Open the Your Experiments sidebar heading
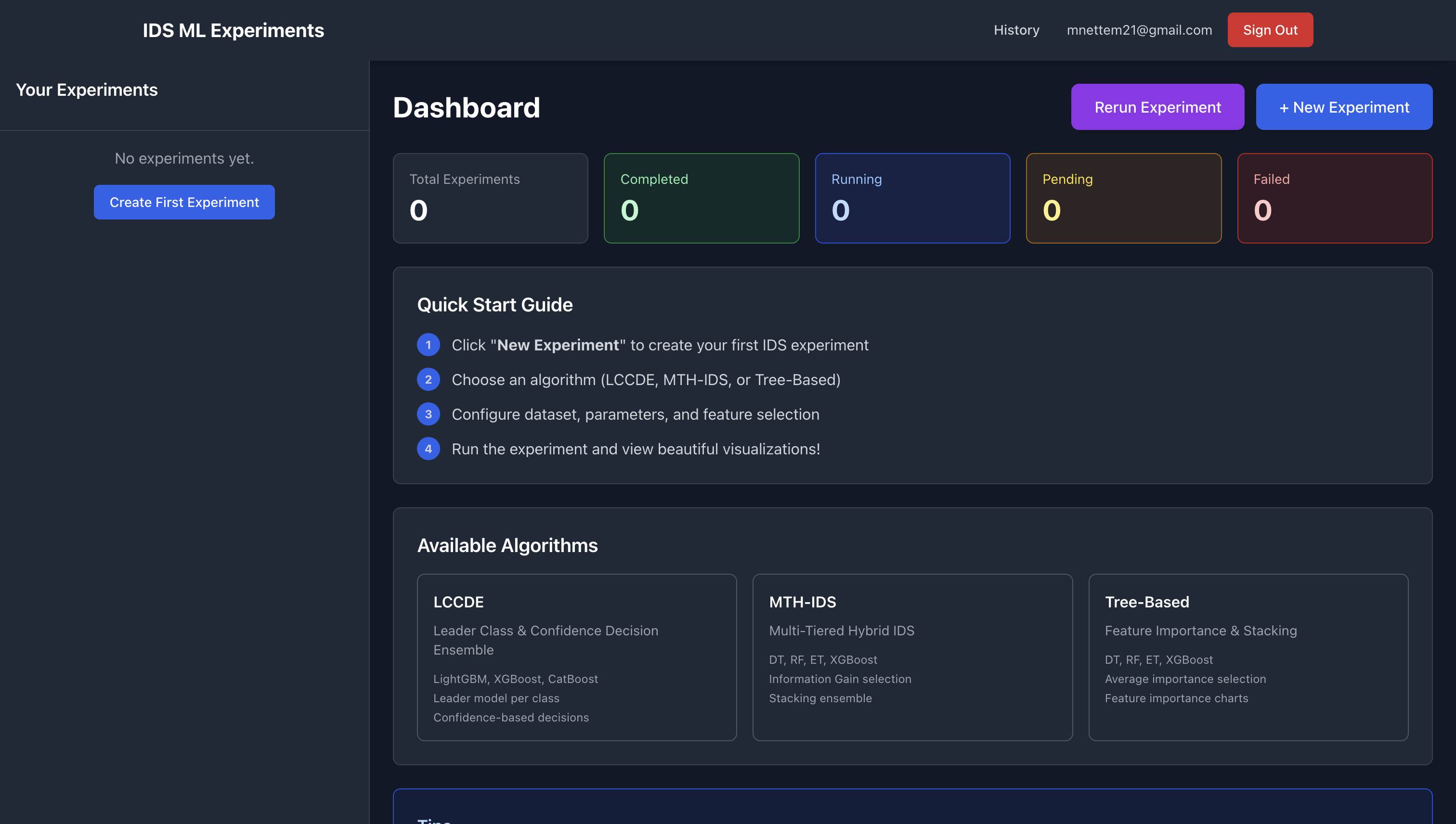 tap(87, 90)
